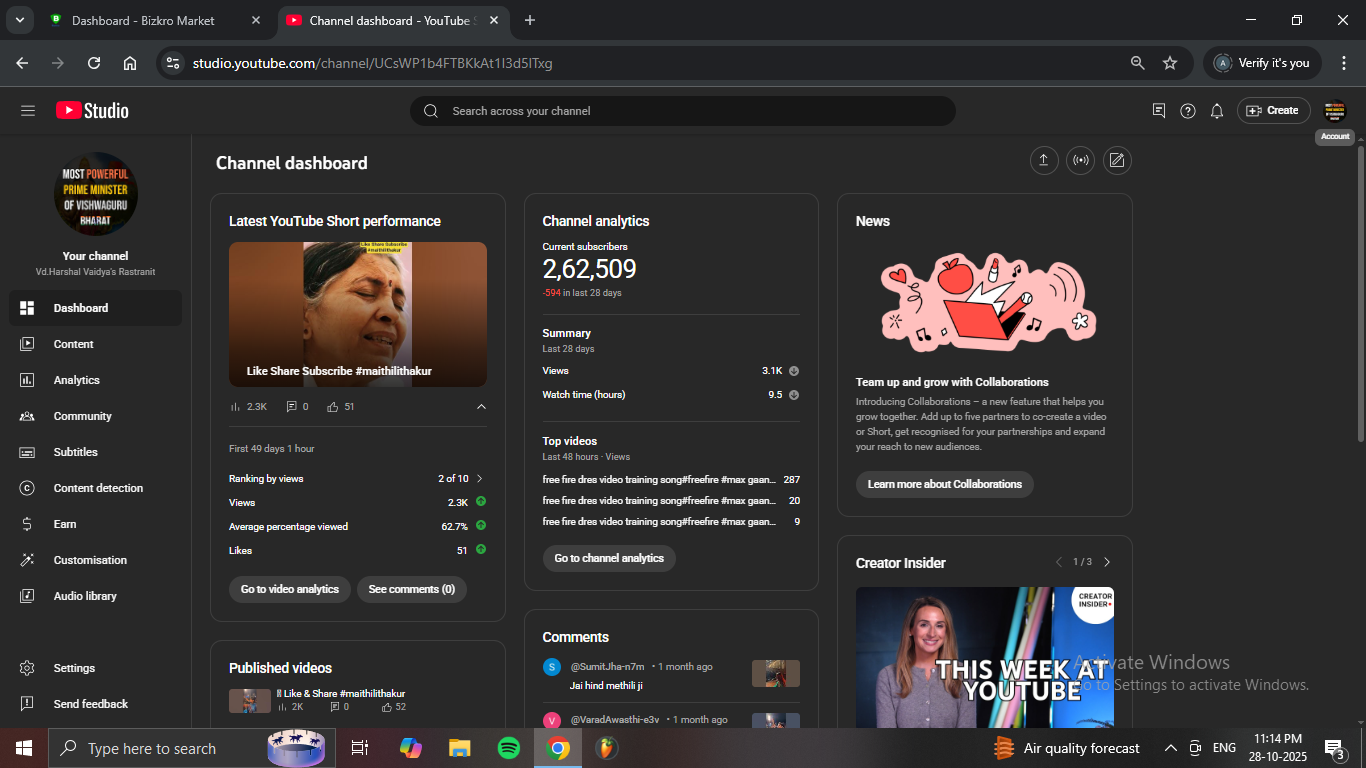
Task: Open Analytics in the sidebar
Action: (76, 380)
